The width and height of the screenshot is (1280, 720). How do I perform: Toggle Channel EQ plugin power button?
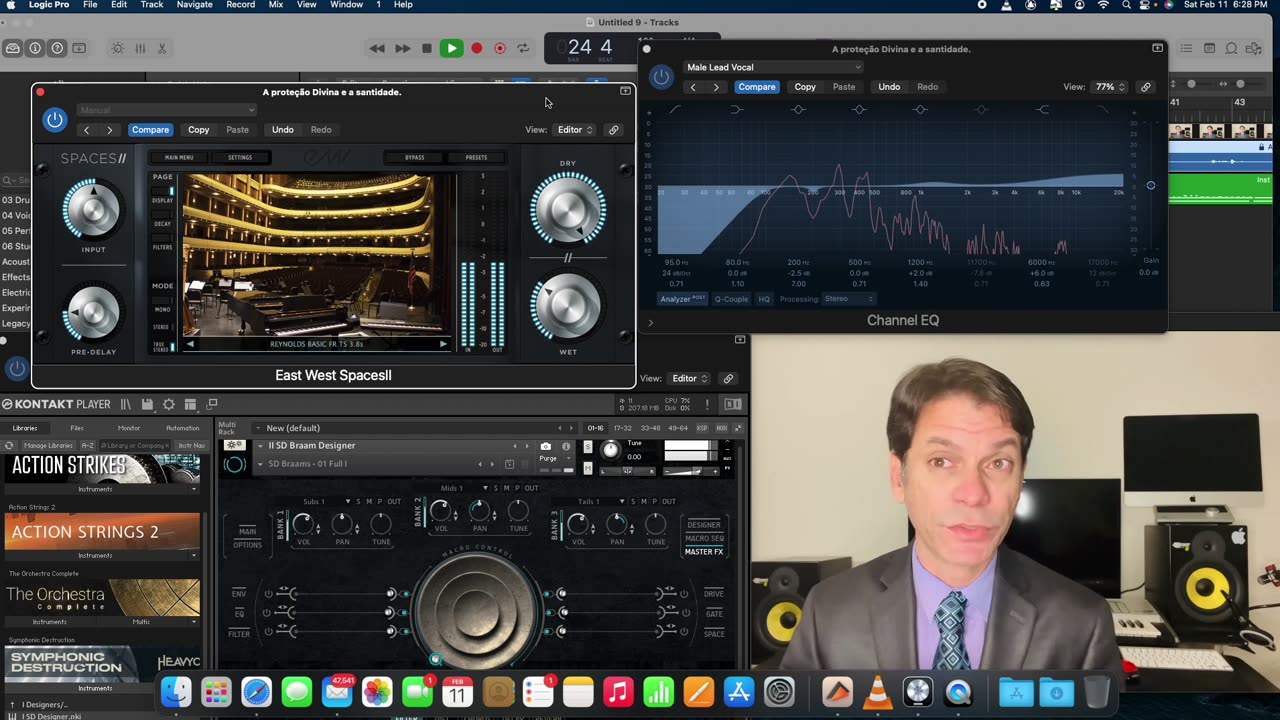point(661,77)
